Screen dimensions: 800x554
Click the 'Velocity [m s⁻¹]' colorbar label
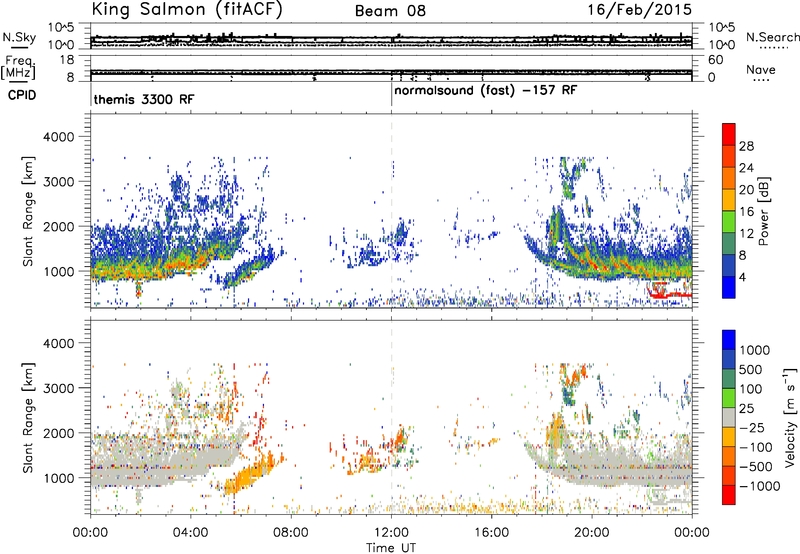click(x=790, y=416)
